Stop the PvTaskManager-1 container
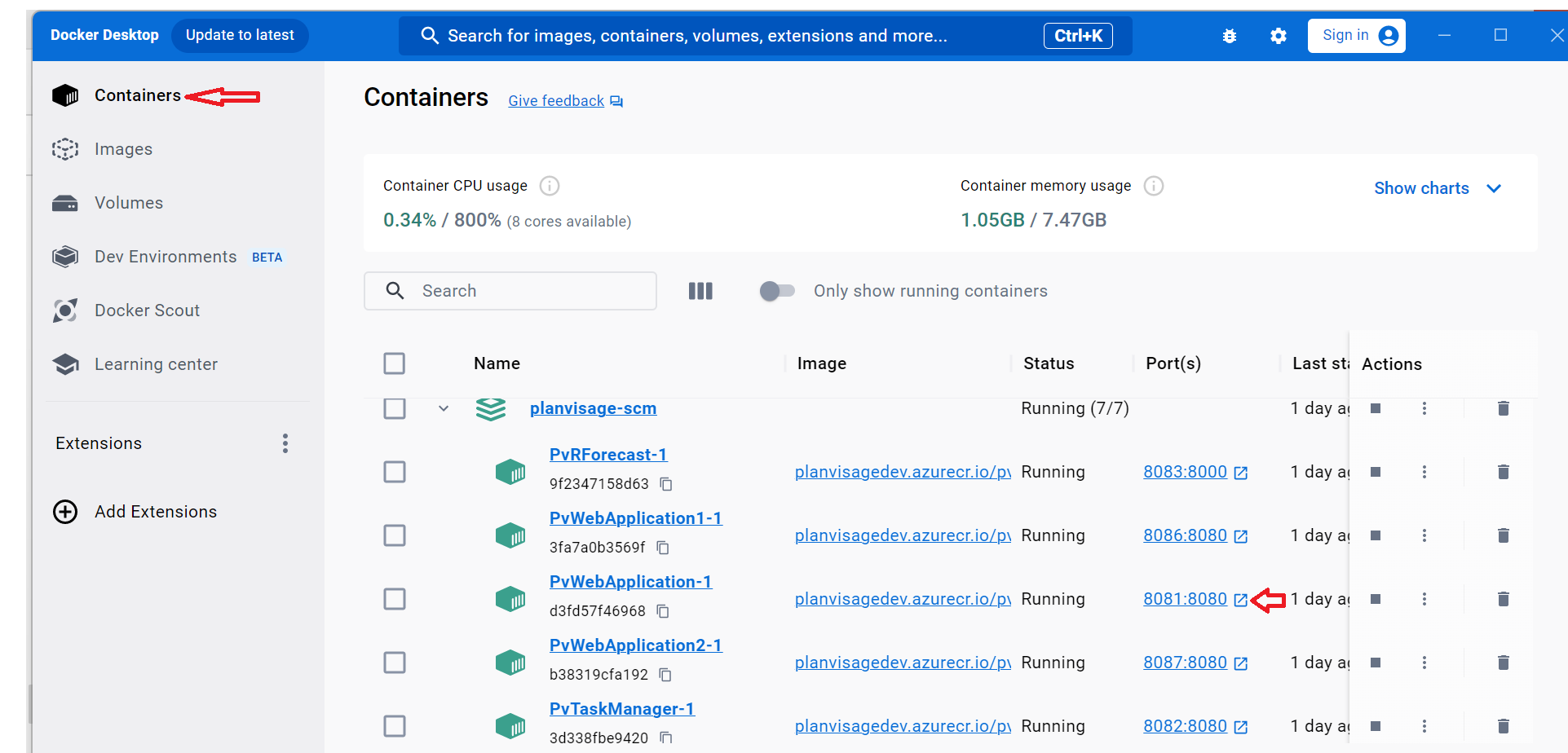 coord(1376,726)
